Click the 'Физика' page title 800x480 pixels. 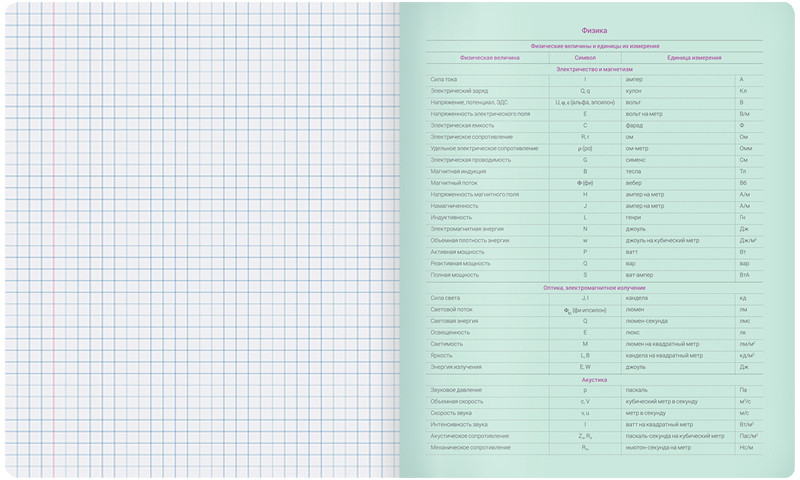(x=594, y=31)
